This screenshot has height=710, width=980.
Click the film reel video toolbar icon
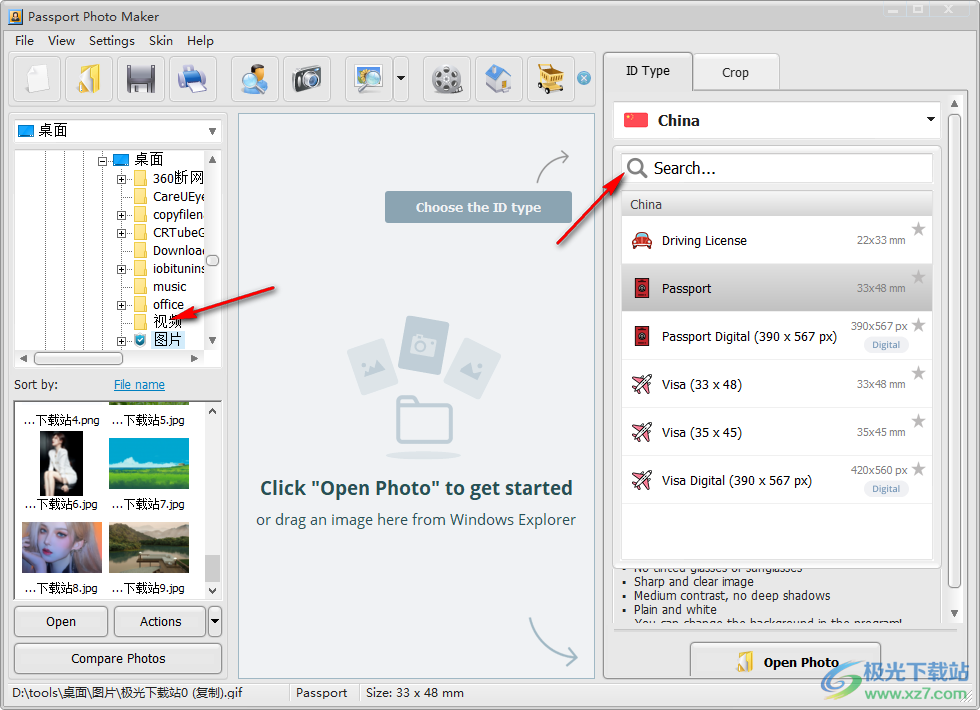point(447,79)
